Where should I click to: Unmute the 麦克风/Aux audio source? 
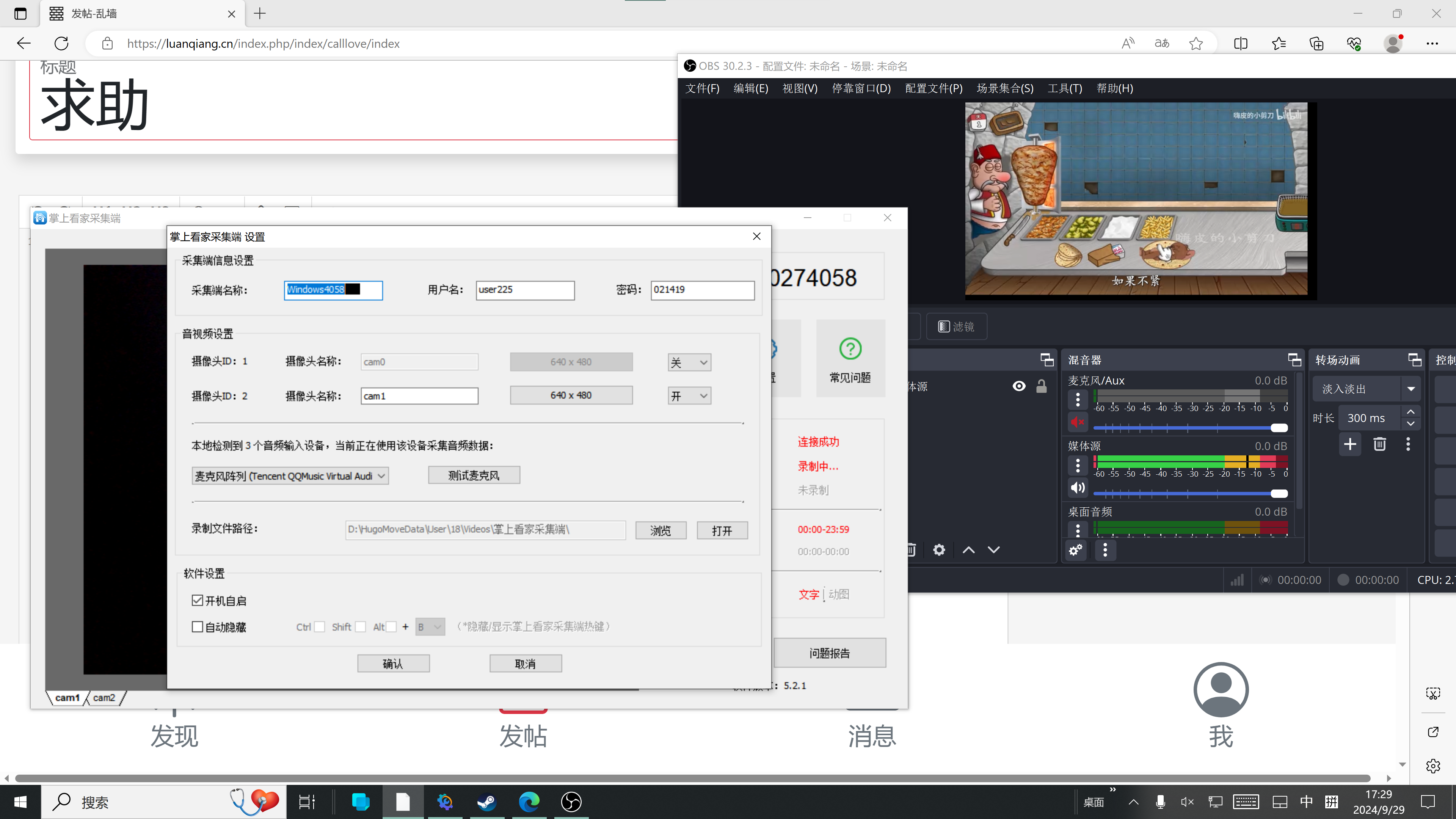click(1077, 422)
